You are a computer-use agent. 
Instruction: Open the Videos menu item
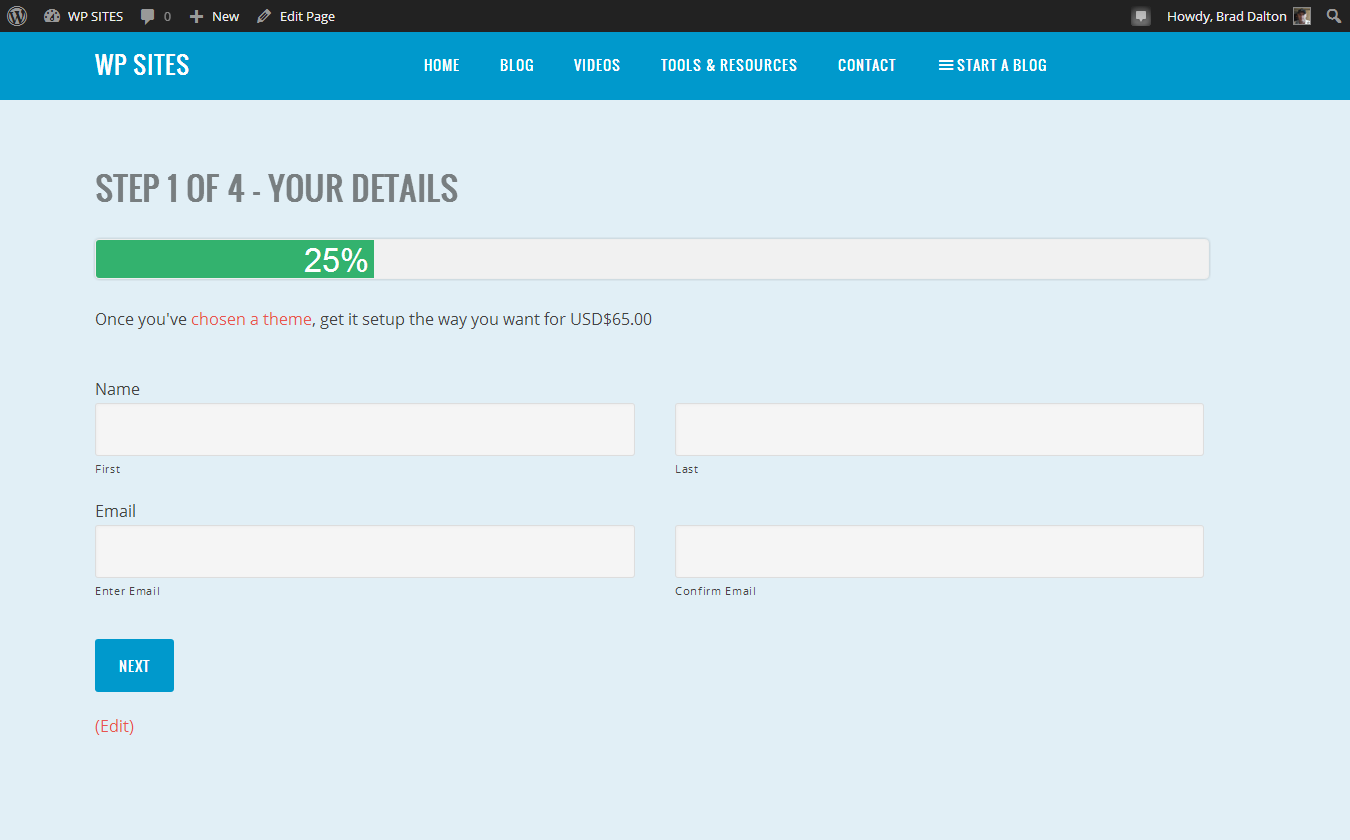[x=597, y=65]
